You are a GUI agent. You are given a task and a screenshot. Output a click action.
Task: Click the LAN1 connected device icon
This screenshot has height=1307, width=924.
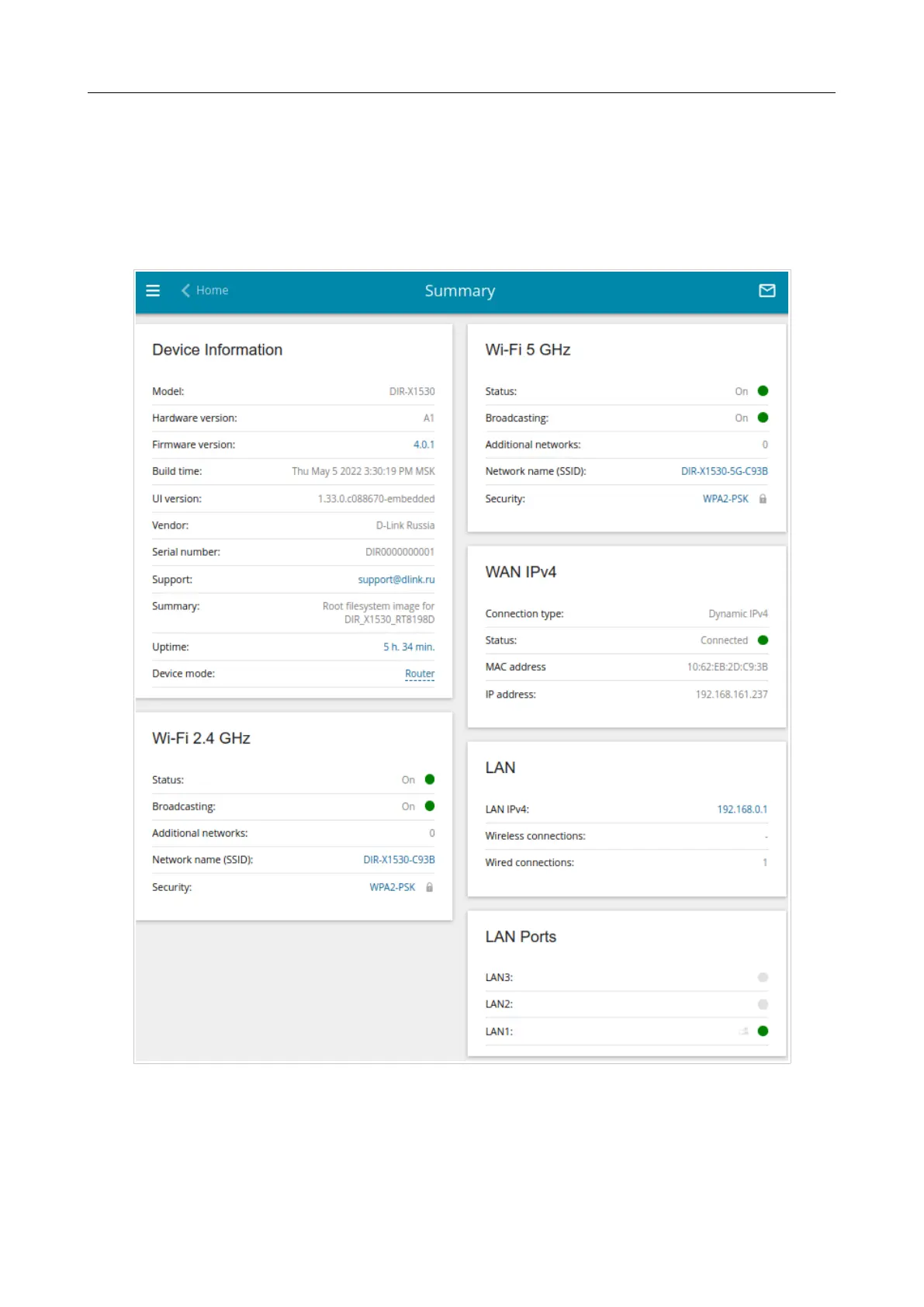point(744,1031)
